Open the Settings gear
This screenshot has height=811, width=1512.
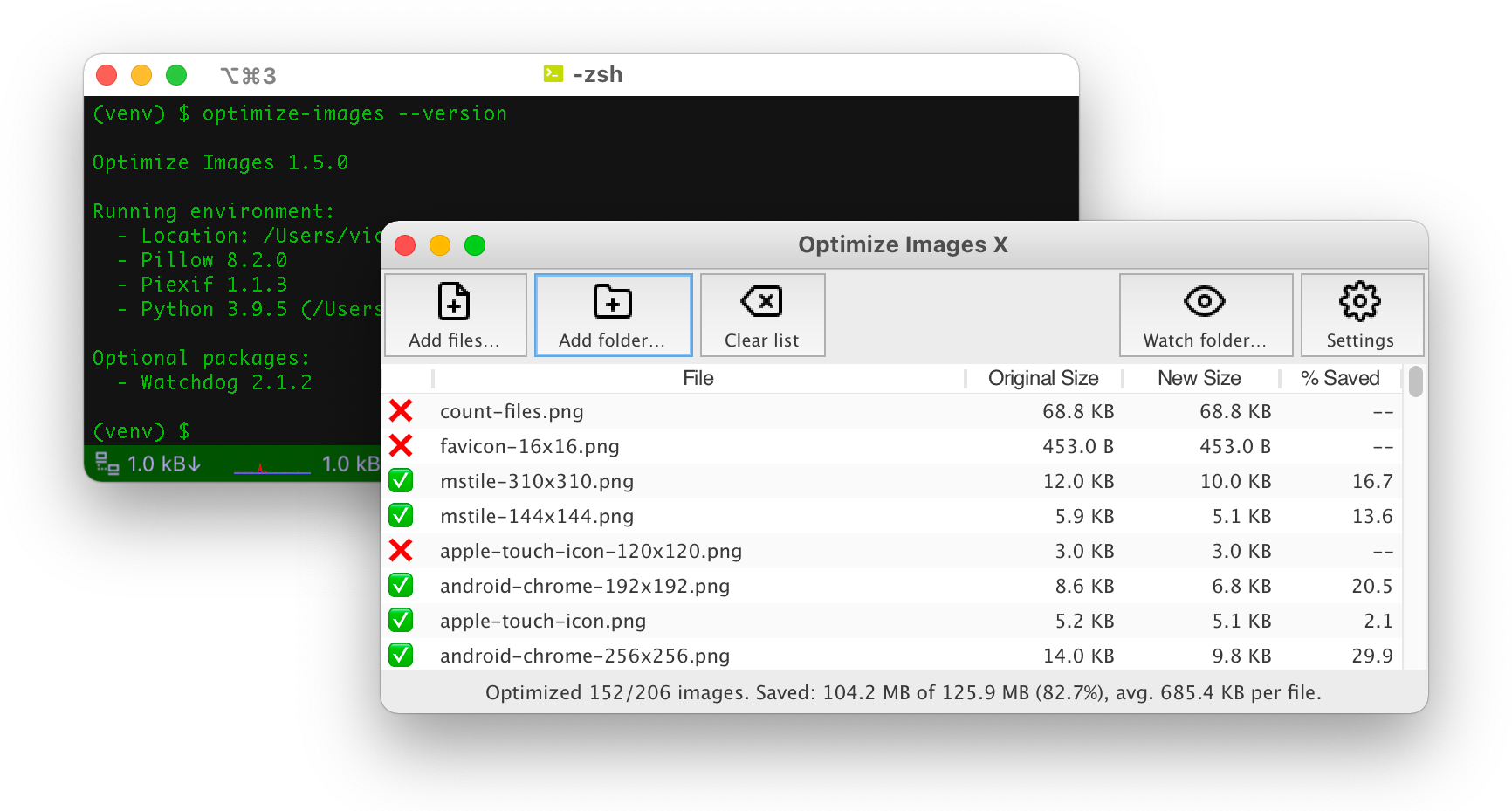click(x=1360, y=315)
